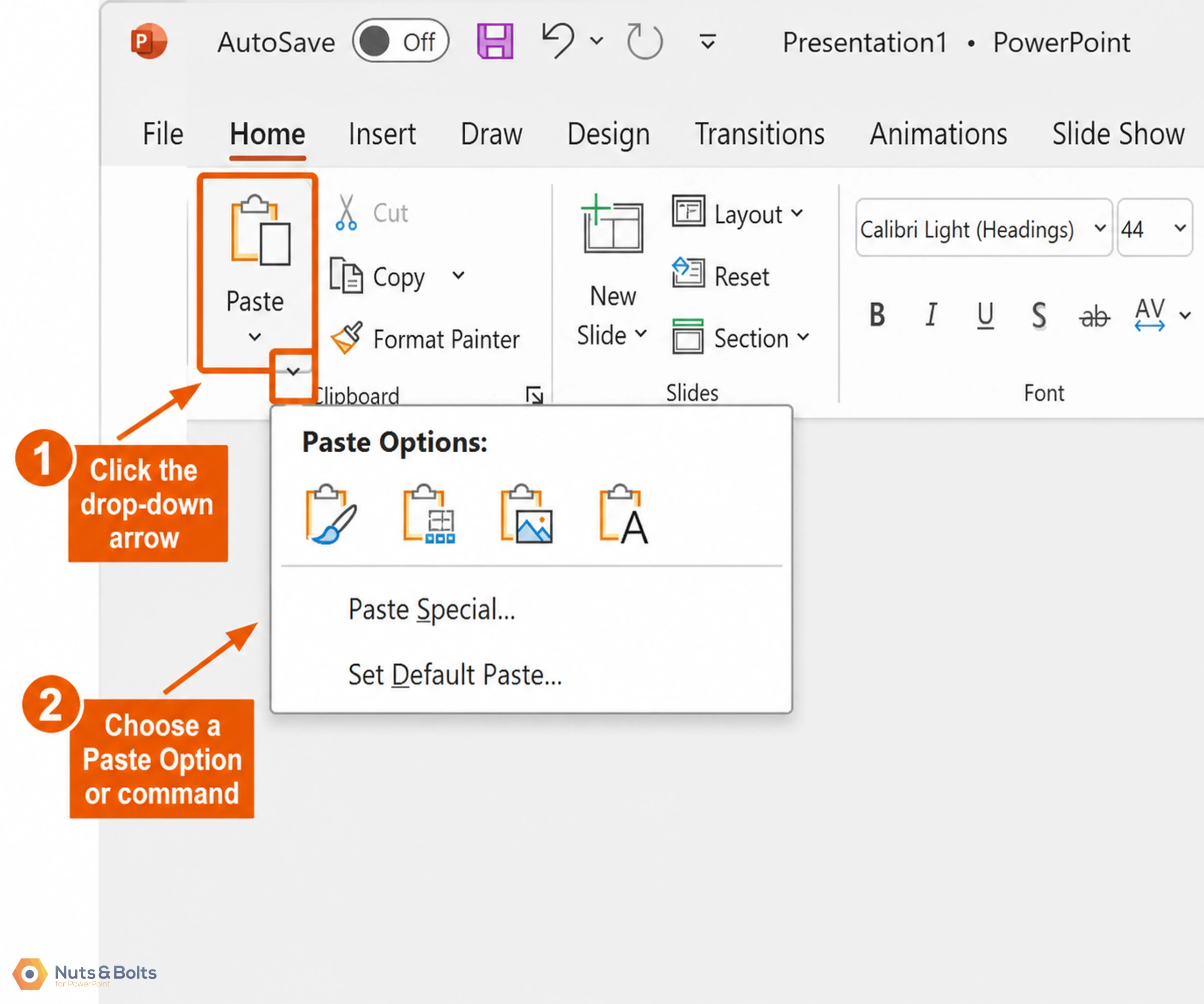Click the Copy button
The width and height of the screenshot is (1204, 1004).
pyautogui.click(x=378, y=277)
